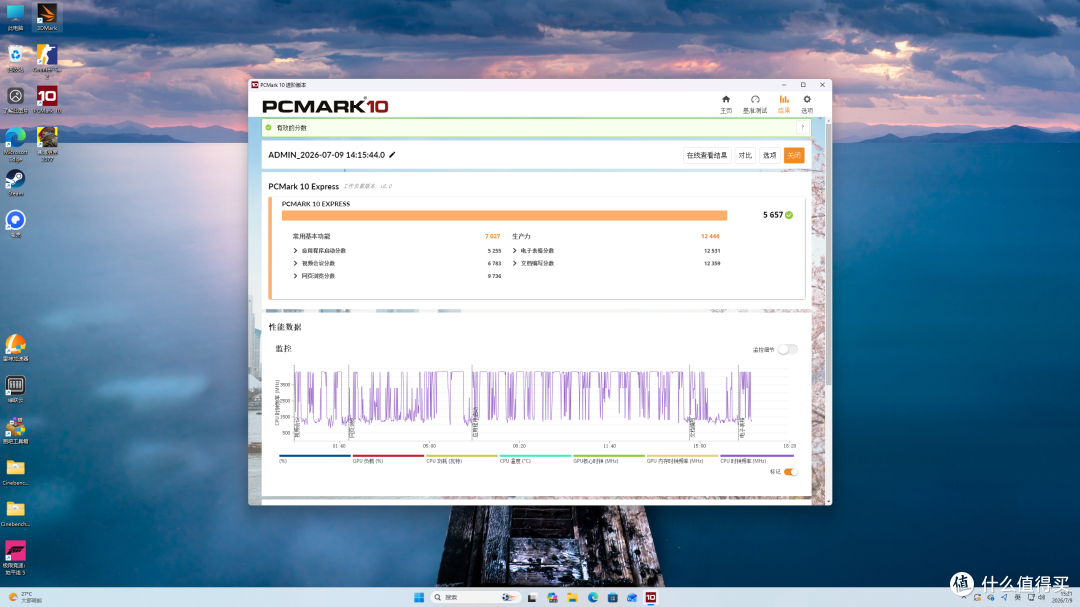The height and width of the screenshot is (607, 1080).
Task: Open This PC desktop icon
Action: (15, 17)
